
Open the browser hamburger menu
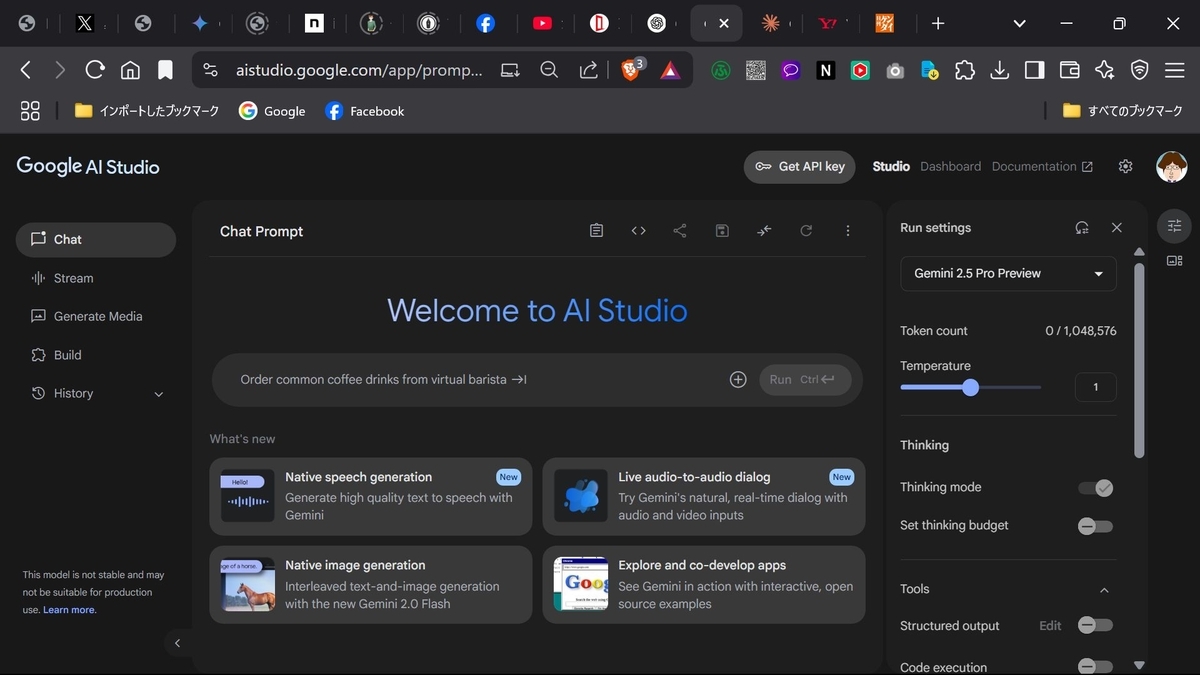click(1174, 70)
